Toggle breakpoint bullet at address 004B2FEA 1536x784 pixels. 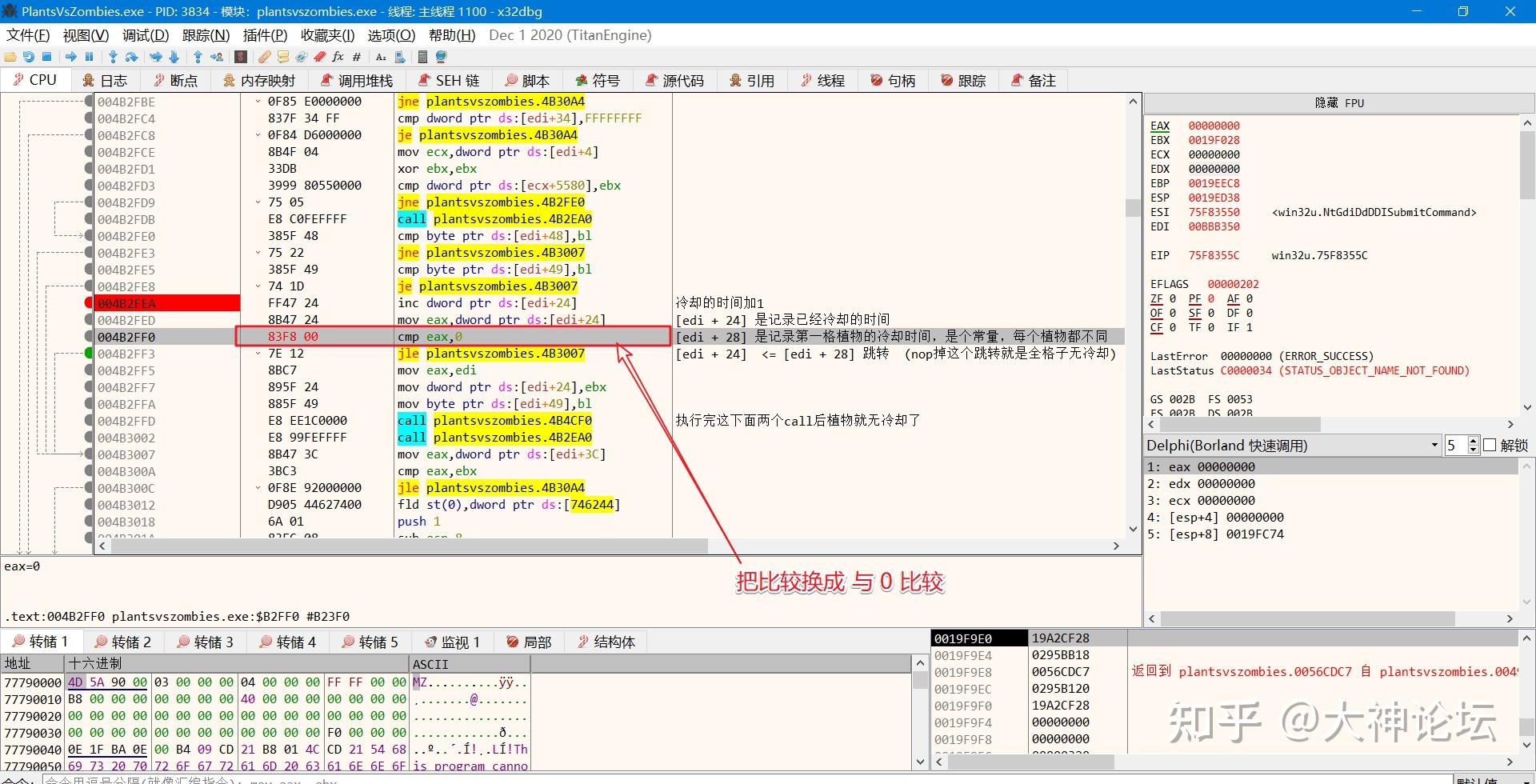coord(89,303)
